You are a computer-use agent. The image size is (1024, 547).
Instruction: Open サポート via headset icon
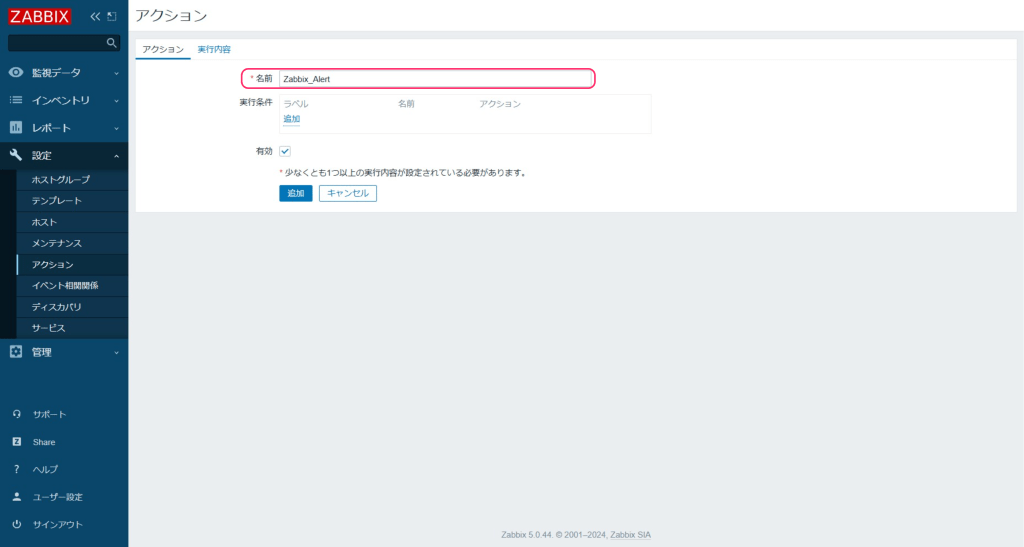pos(17,414)
